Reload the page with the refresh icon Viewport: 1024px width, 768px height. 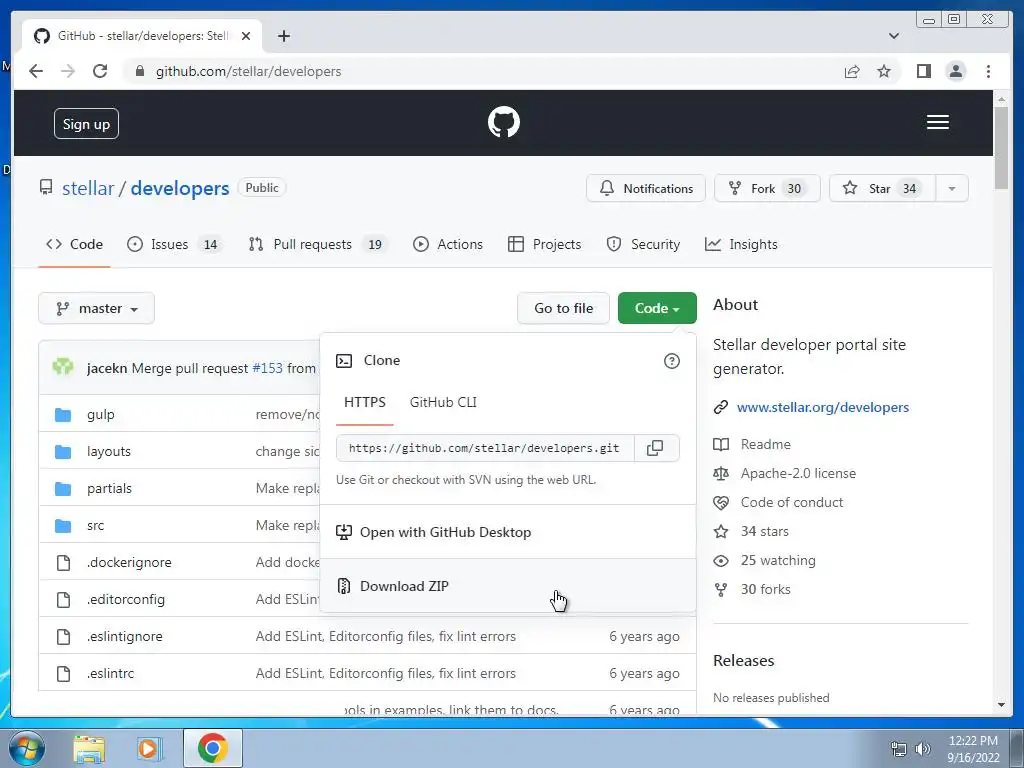[x=100, y=71]
